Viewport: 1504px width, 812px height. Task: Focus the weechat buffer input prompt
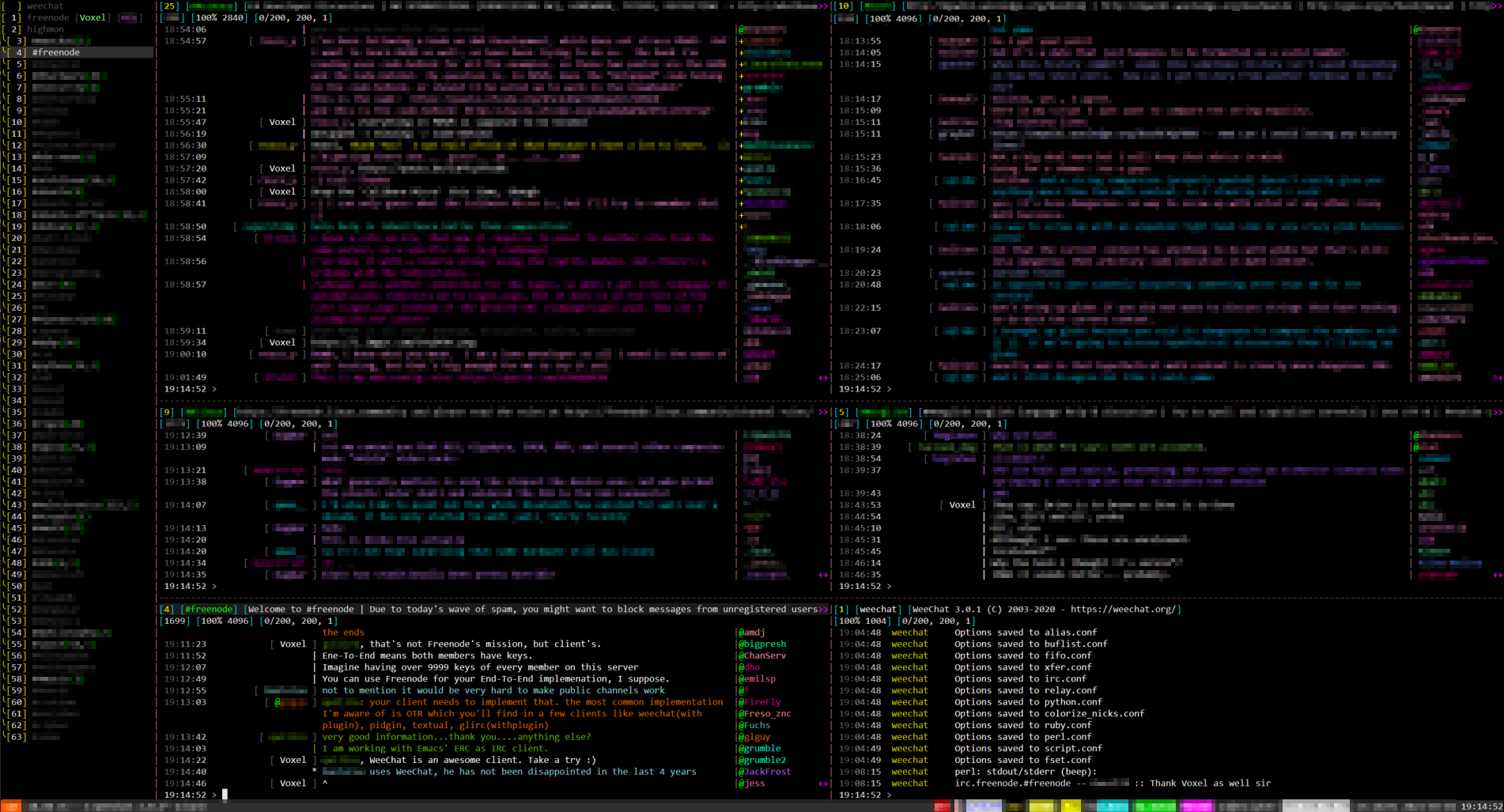click(1169, 795)
